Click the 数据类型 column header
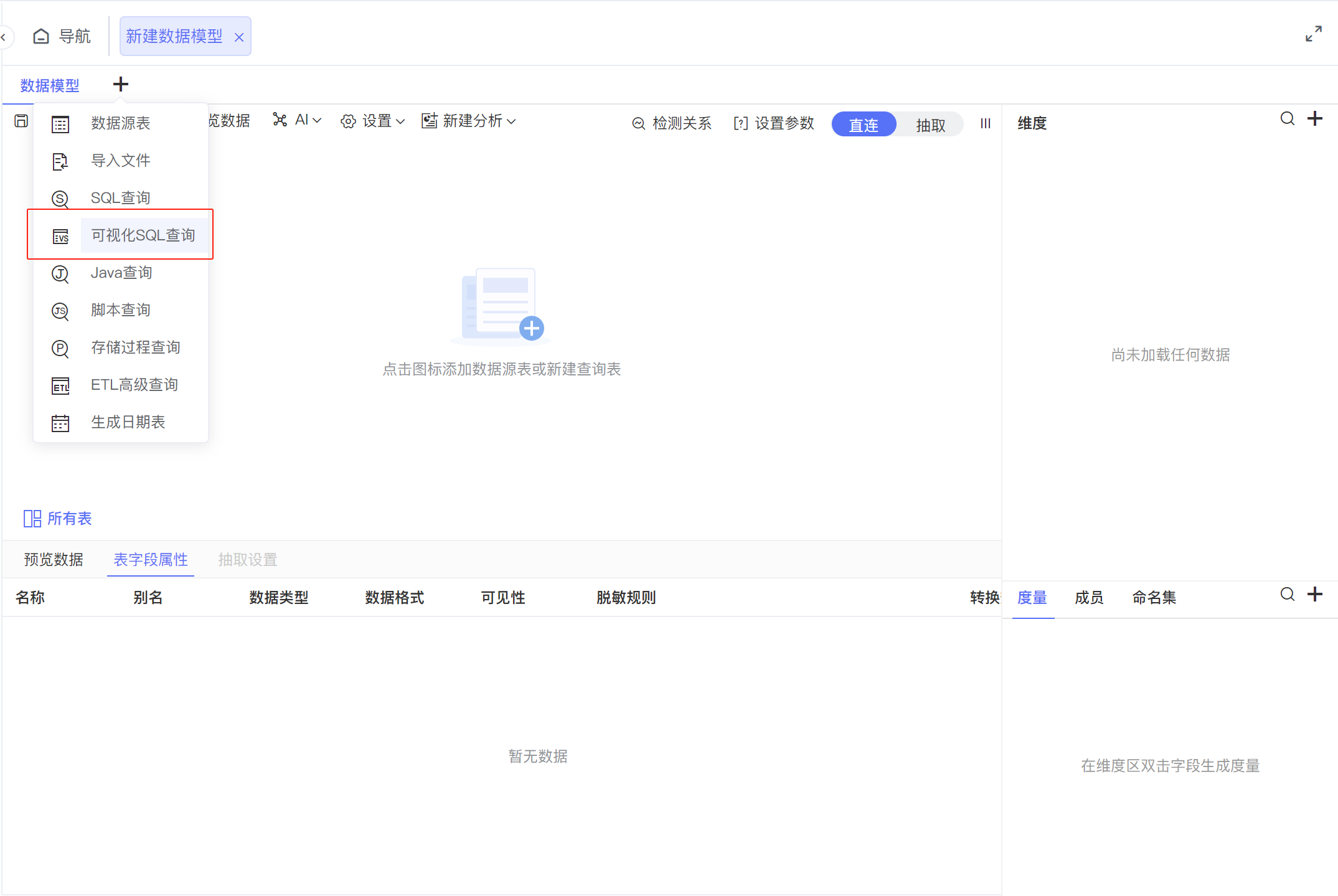The width and height of the screenshot is (1338, 896). pos(279,598)
